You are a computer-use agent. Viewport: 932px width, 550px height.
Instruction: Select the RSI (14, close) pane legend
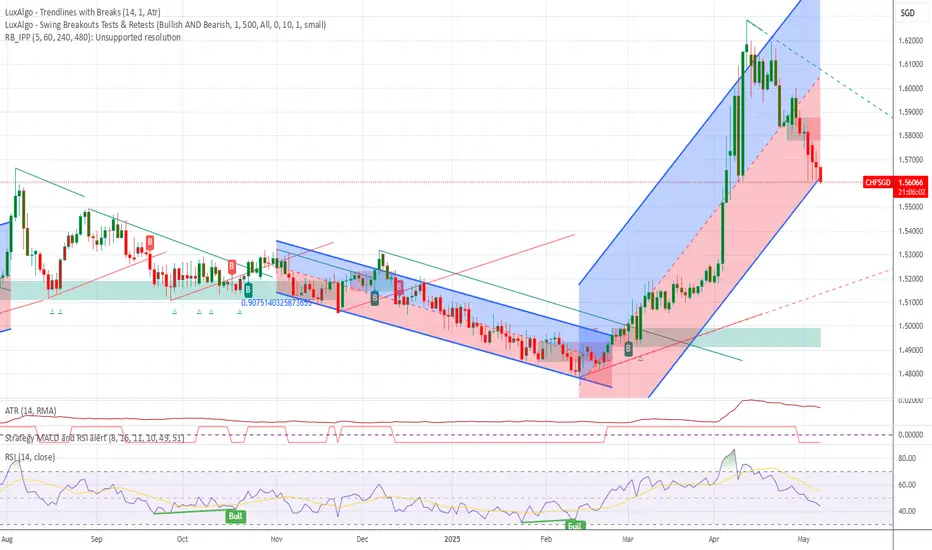click(30, 457)
